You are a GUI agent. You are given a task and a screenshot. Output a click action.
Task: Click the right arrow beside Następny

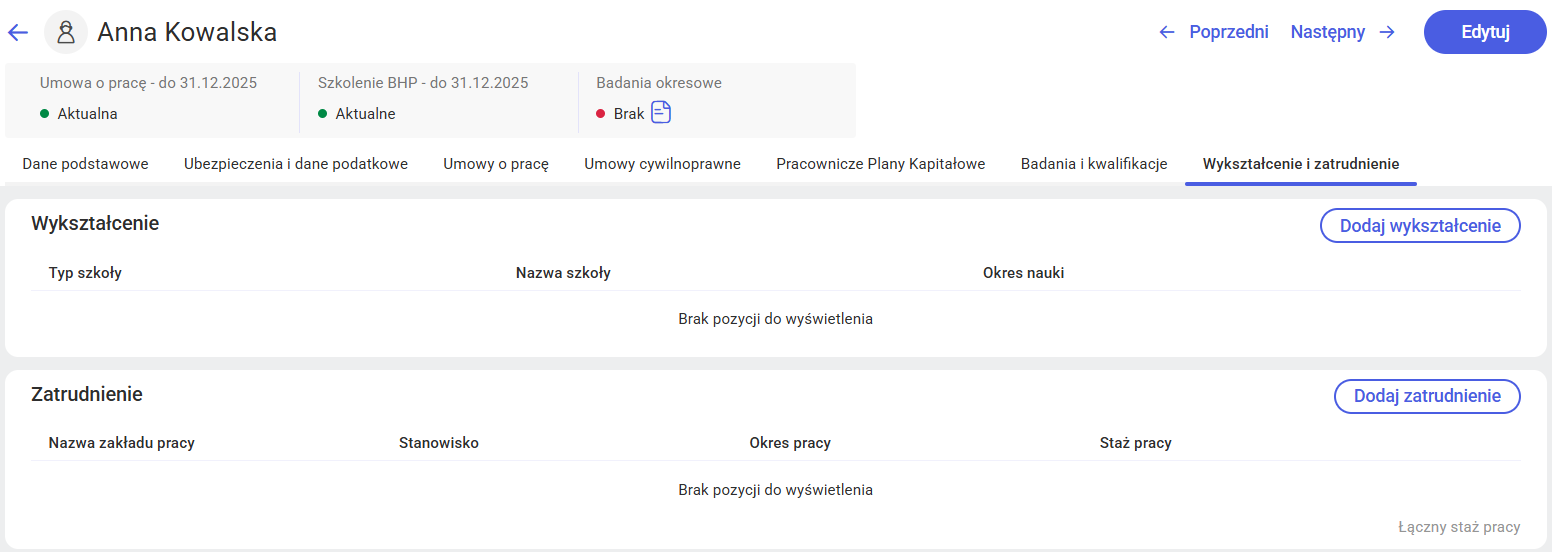[1387, 32]
